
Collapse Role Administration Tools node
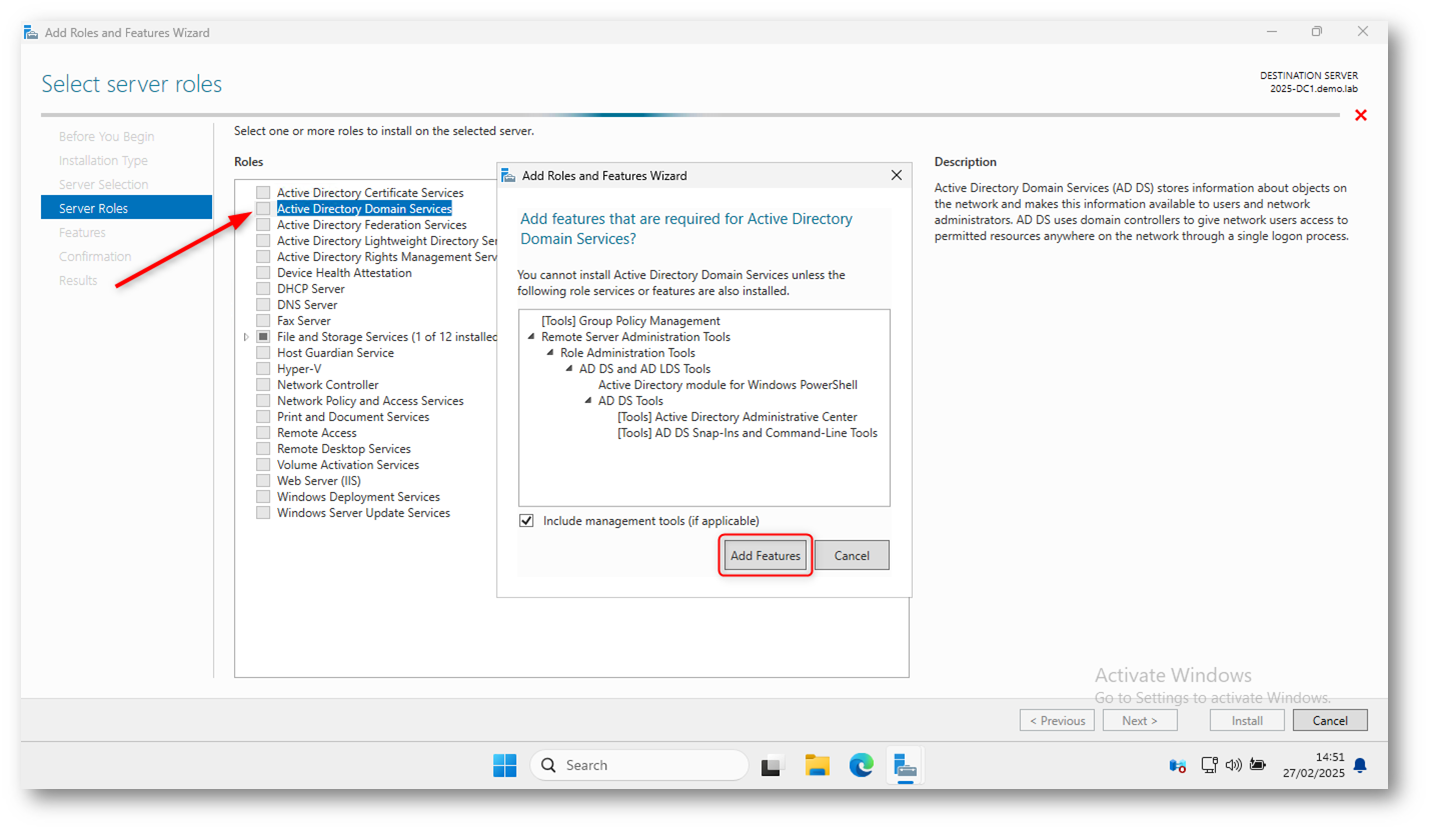pos(550,353)
